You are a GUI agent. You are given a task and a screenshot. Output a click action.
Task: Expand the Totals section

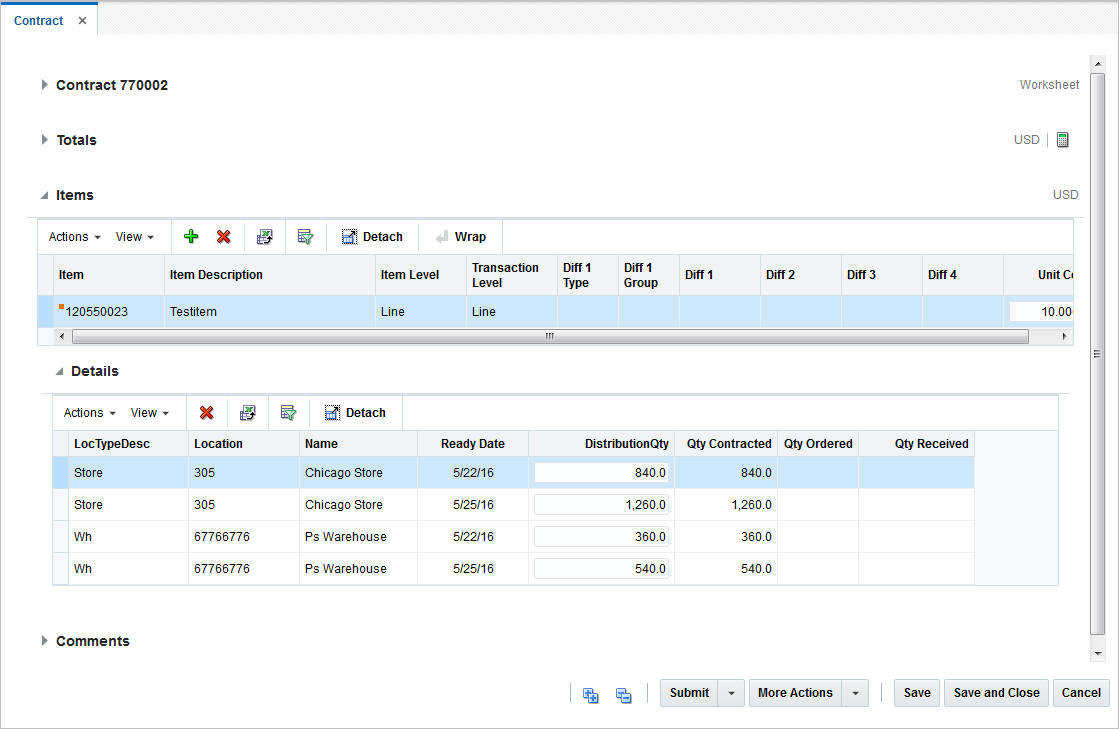45,140
